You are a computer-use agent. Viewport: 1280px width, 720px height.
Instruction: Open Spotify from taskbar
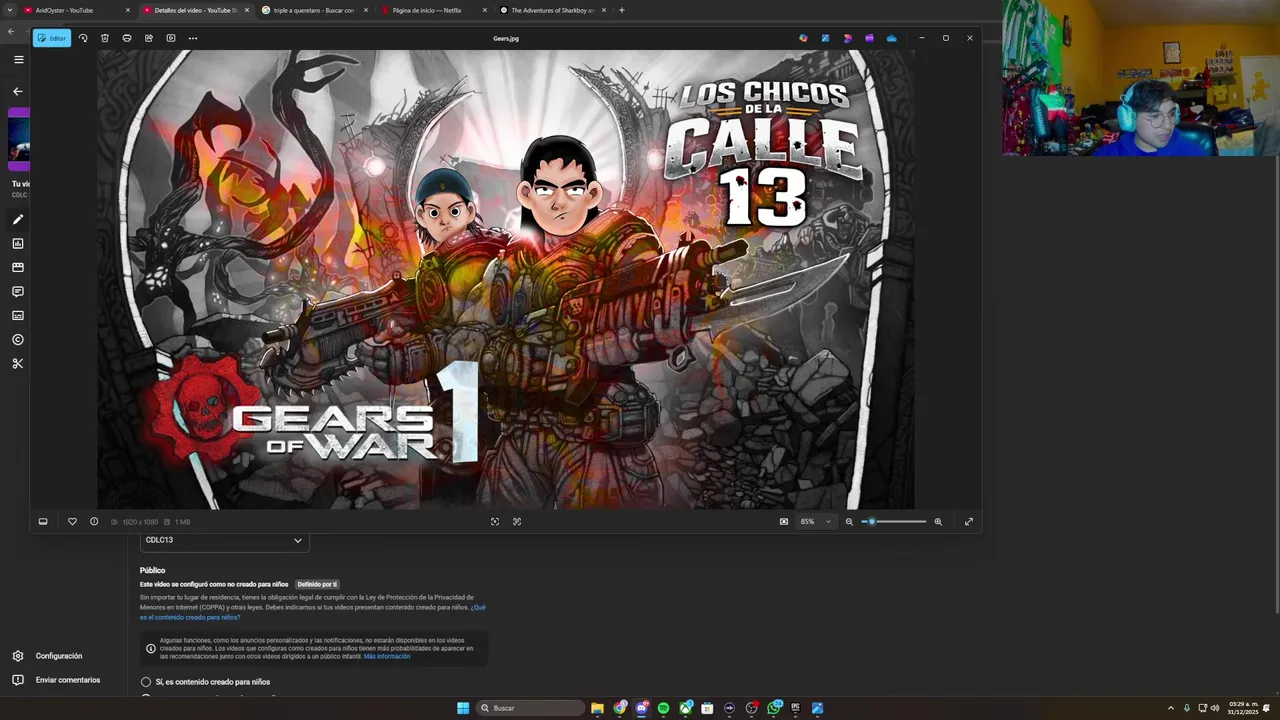(663, 708)
